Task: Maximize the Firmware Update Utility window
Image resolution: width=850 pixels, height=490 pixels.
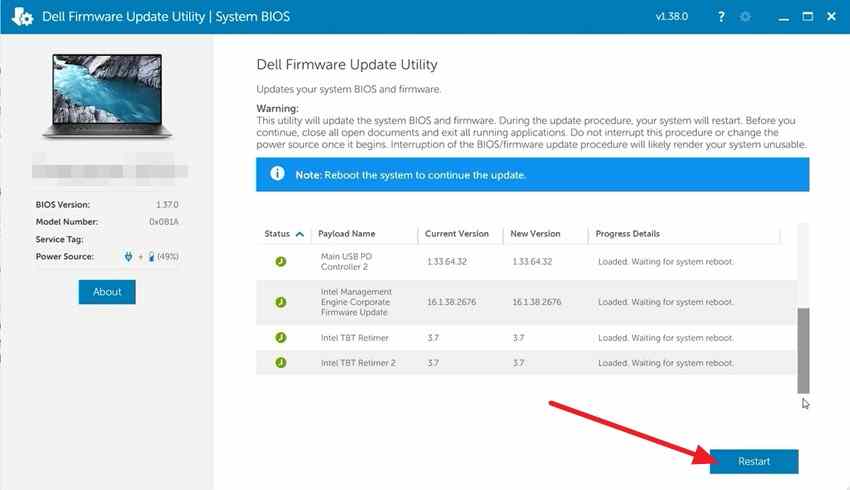Action: [x=808, y=16]
